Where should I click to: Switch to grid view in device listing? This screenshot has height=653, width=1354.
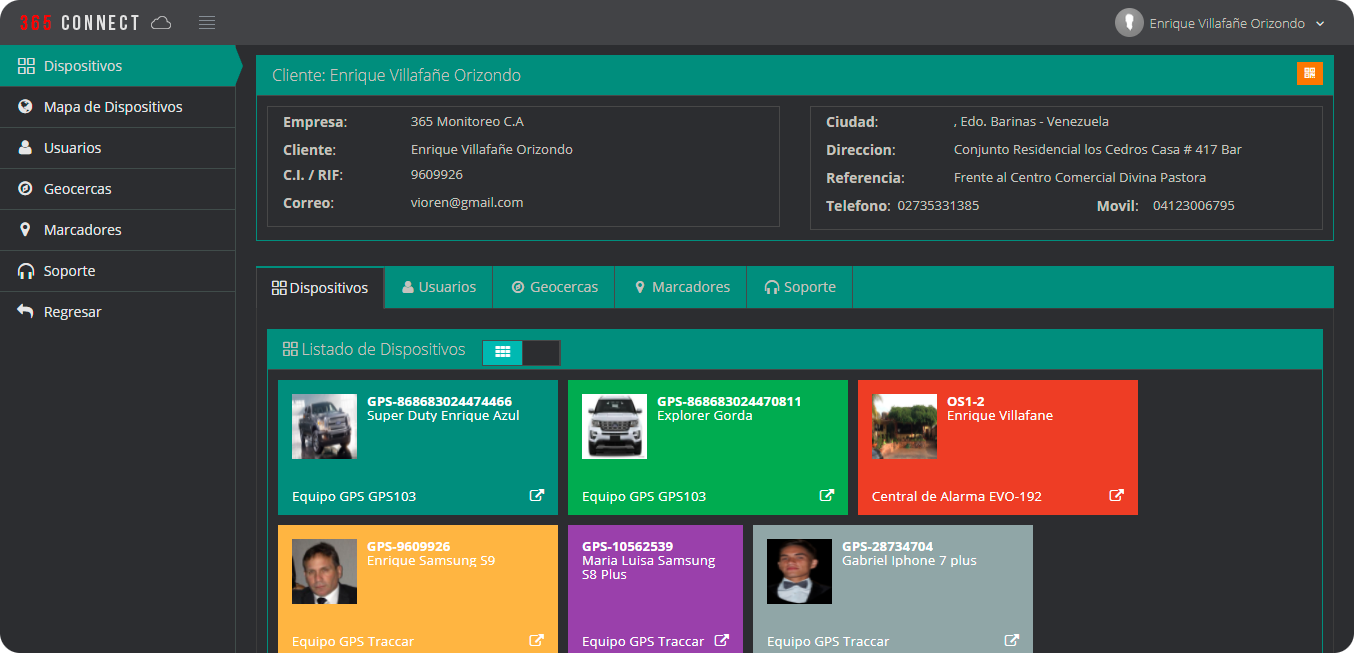click(x=503, y=352)
